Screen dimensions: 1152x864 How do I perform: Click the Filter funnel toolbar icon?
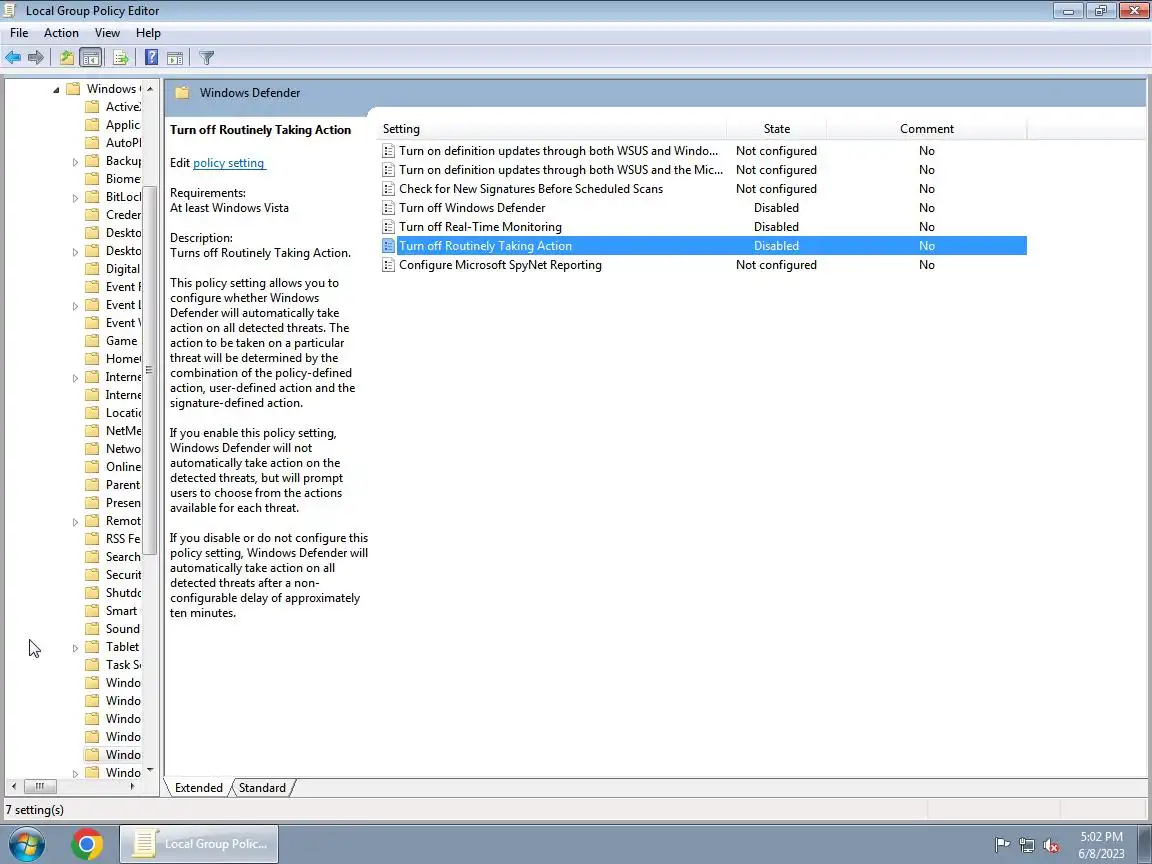pyautogui.click(x=206, y=57)
